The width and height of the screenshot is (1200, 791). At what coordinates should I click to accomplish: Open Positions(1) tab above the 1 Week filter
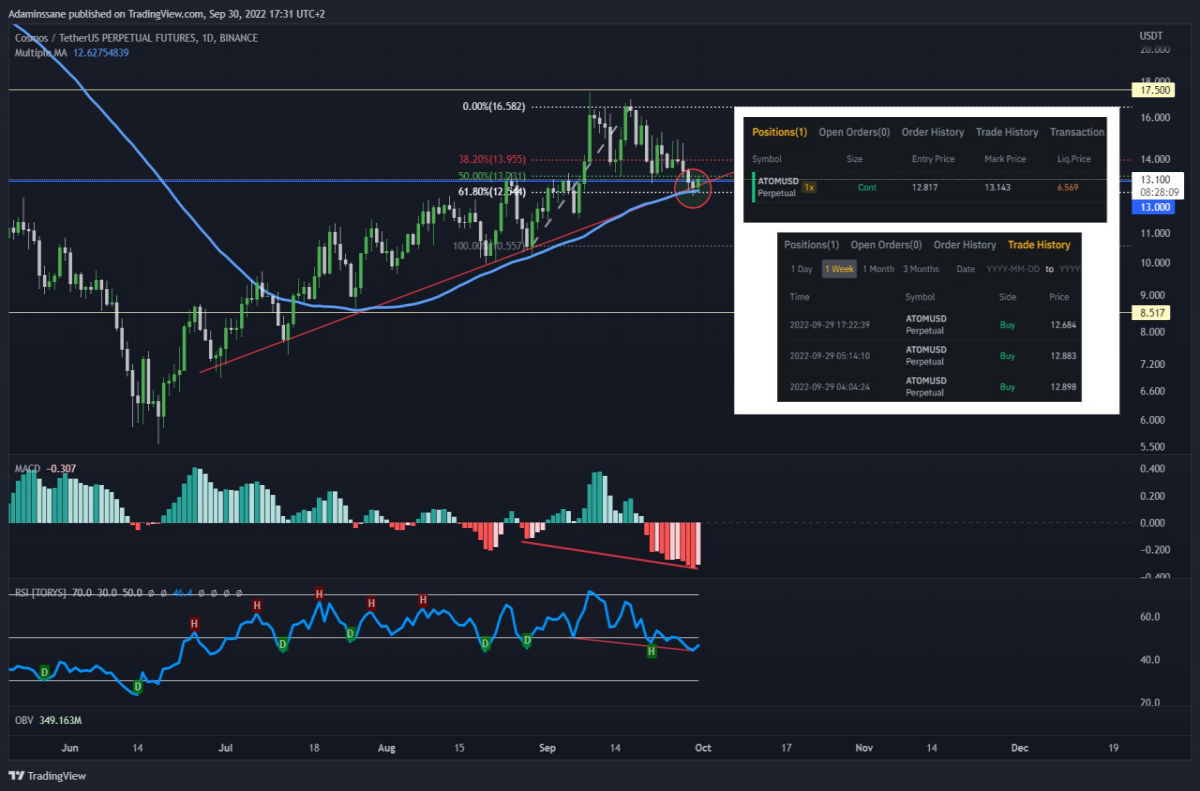coord(811,245)
